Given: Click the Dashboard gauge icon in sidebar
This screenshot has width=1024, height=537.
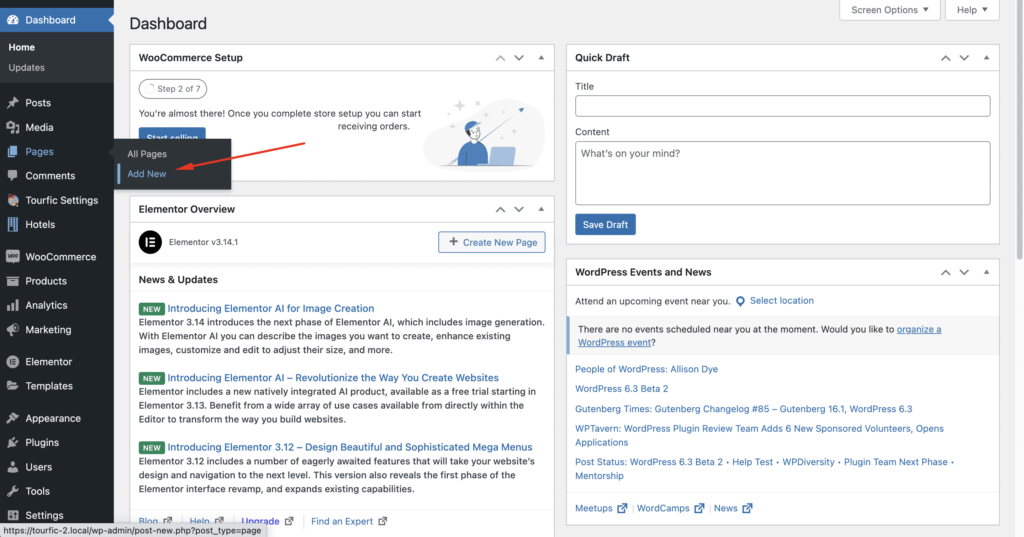Looking at the screenshot, I should 12,20.
